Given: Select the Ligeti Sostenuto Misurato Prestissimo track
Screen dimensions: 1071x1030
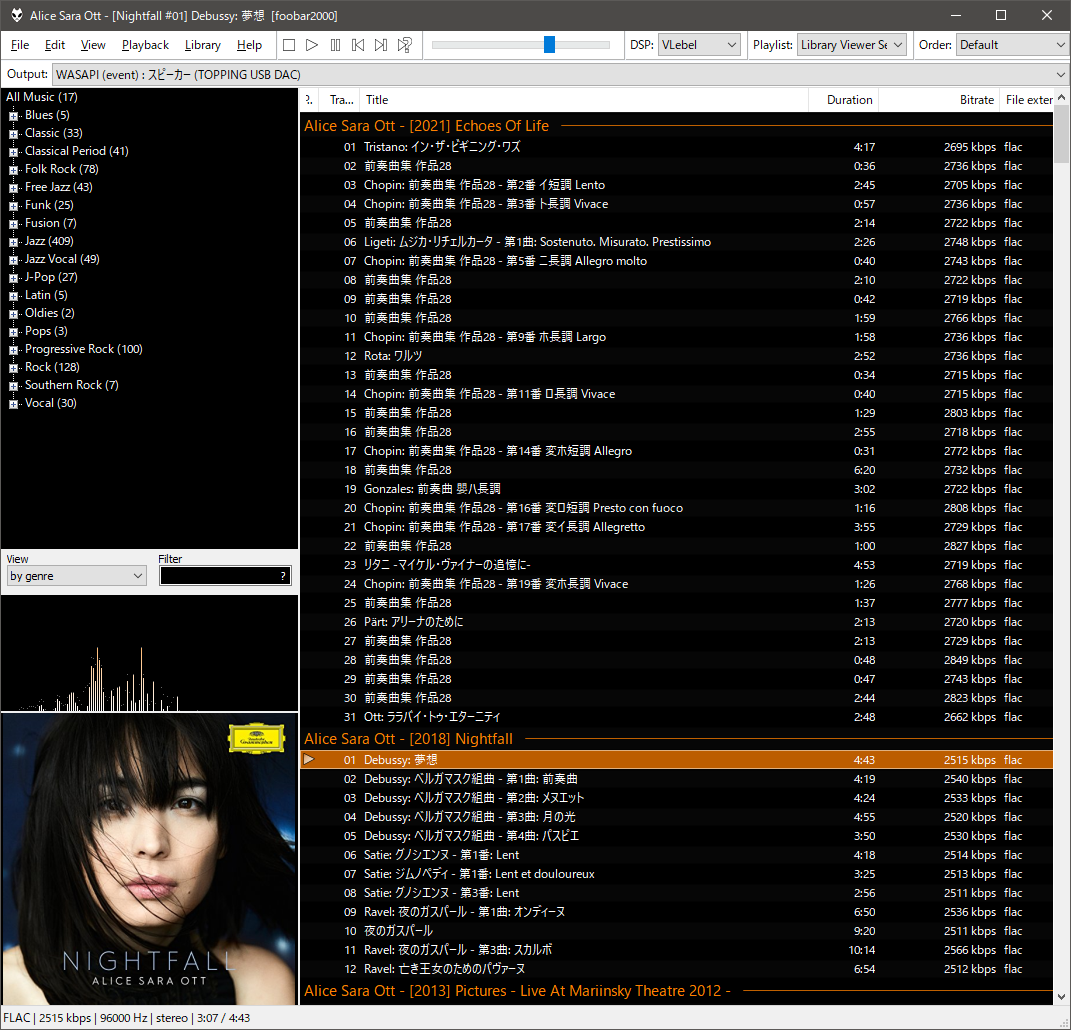Looking at the screenshot, I should coord(676,242).
